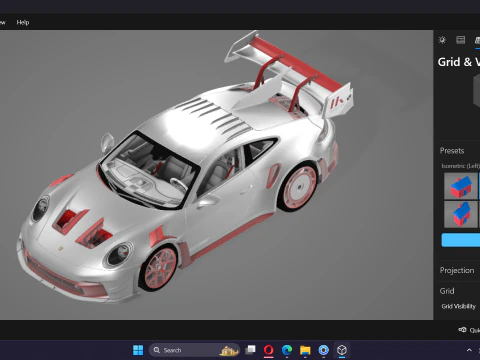Click the Grid section heading
The image size is (480, 360).
coord(447,291)
